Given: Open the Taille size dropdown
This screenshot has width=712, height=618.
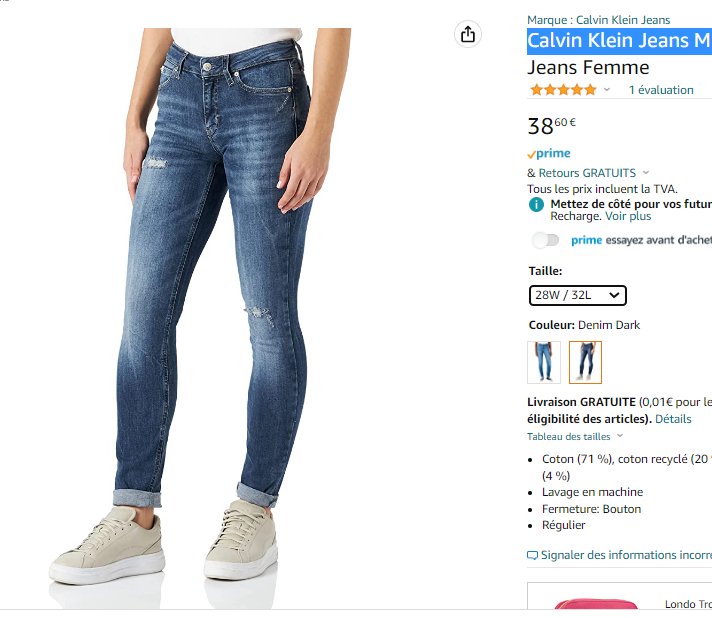Looking at the screenshot, I should coord(578,295).
